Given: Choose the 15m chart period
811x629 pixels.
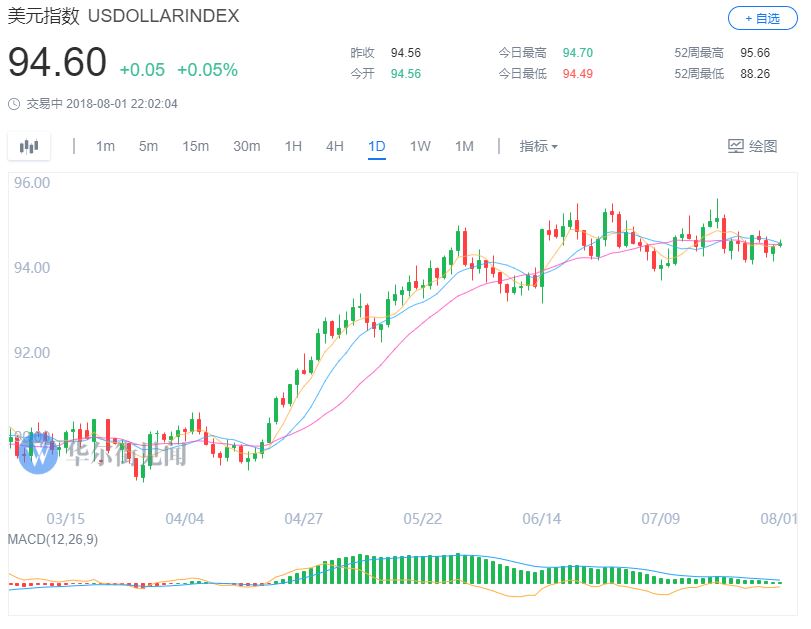Looking at the screenshot, I should pyautogui.click(x=195, y=146).
